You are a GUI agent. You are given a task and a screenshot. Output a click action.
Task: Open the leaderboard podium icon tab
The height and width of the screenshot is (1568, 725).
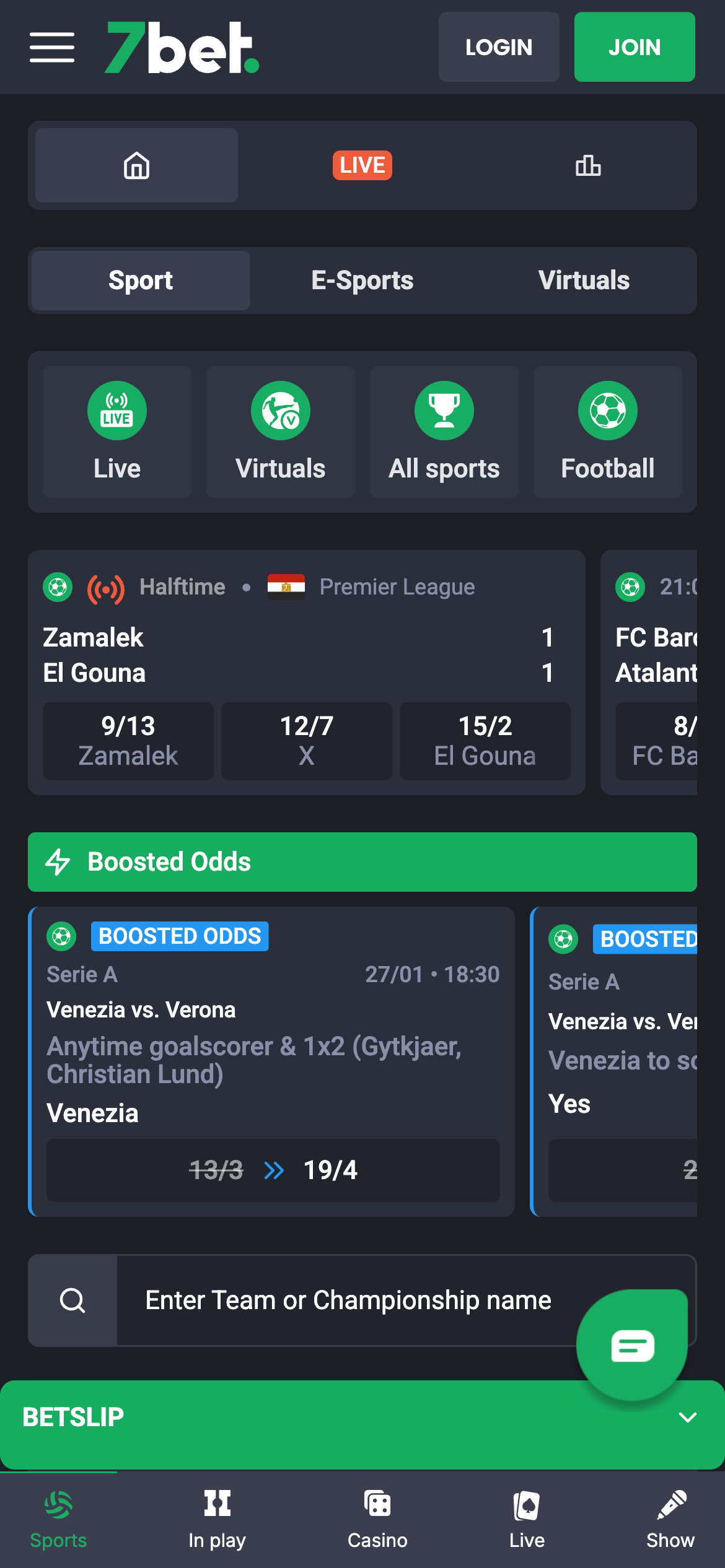pyautogui.click(x=588, y=165)
